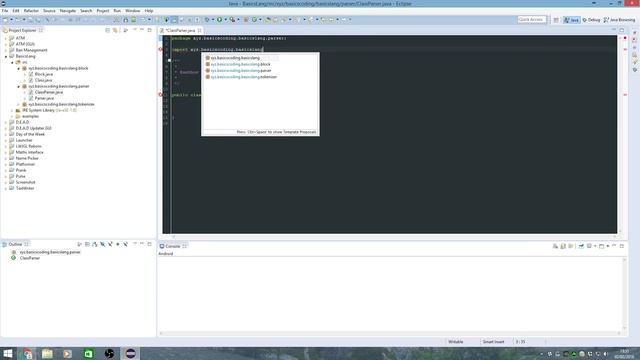640x360 pixels.
Task: Click the Open Perspective icon beside Quick Access
Action: pyautogui.click(x=556, y=20)
